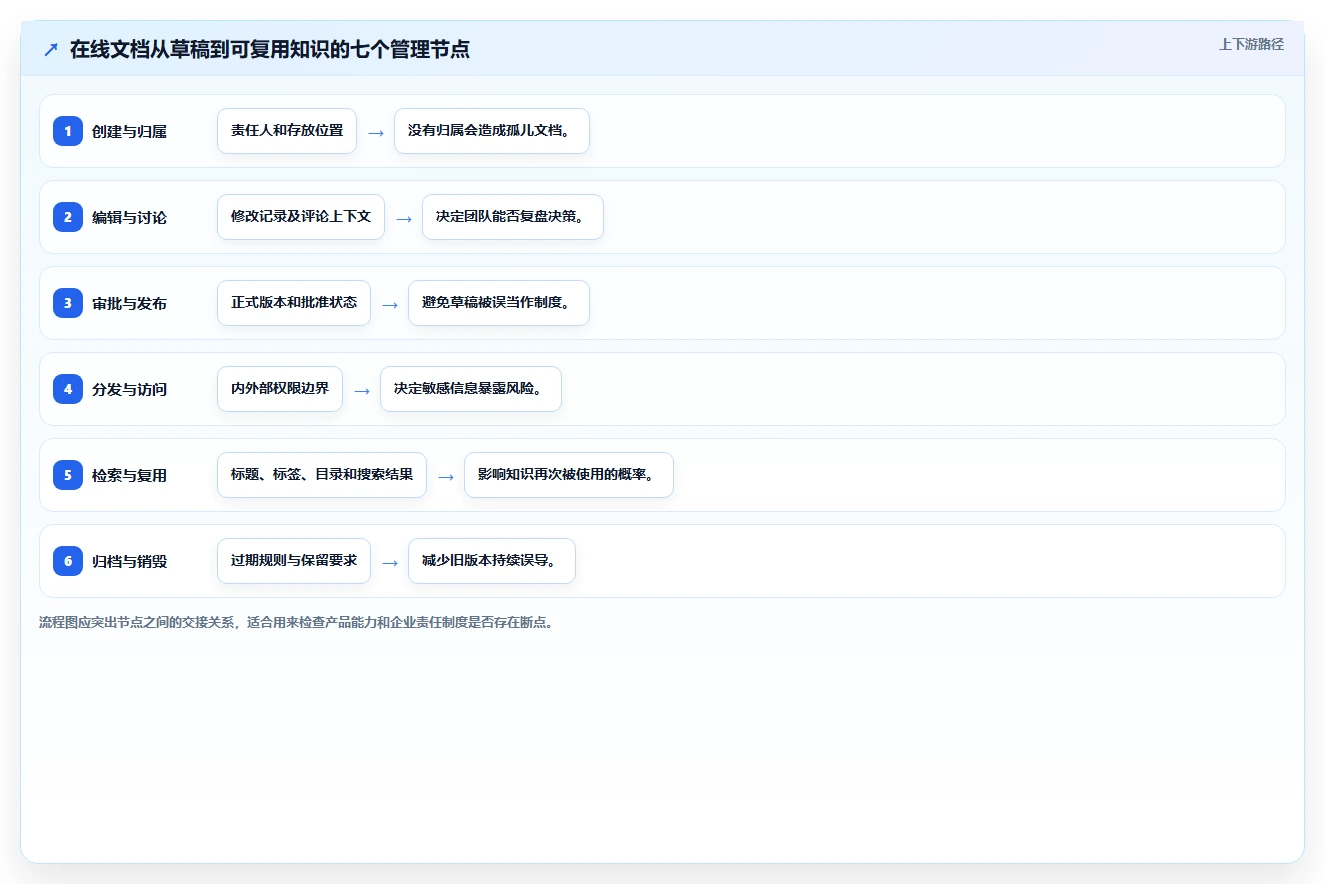Click the 影响知识再次被使用的概率。 box
Image resolution: width=1325 pixels, height=884 pixels.
click(x=569, y=475)
